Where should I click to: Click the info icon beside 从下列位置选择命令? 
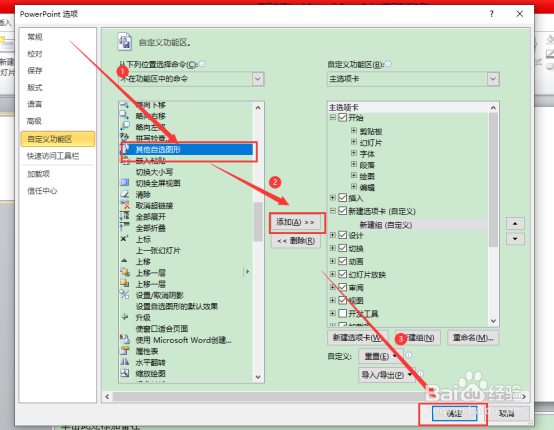pyautogui.click(x=202, y=64)
